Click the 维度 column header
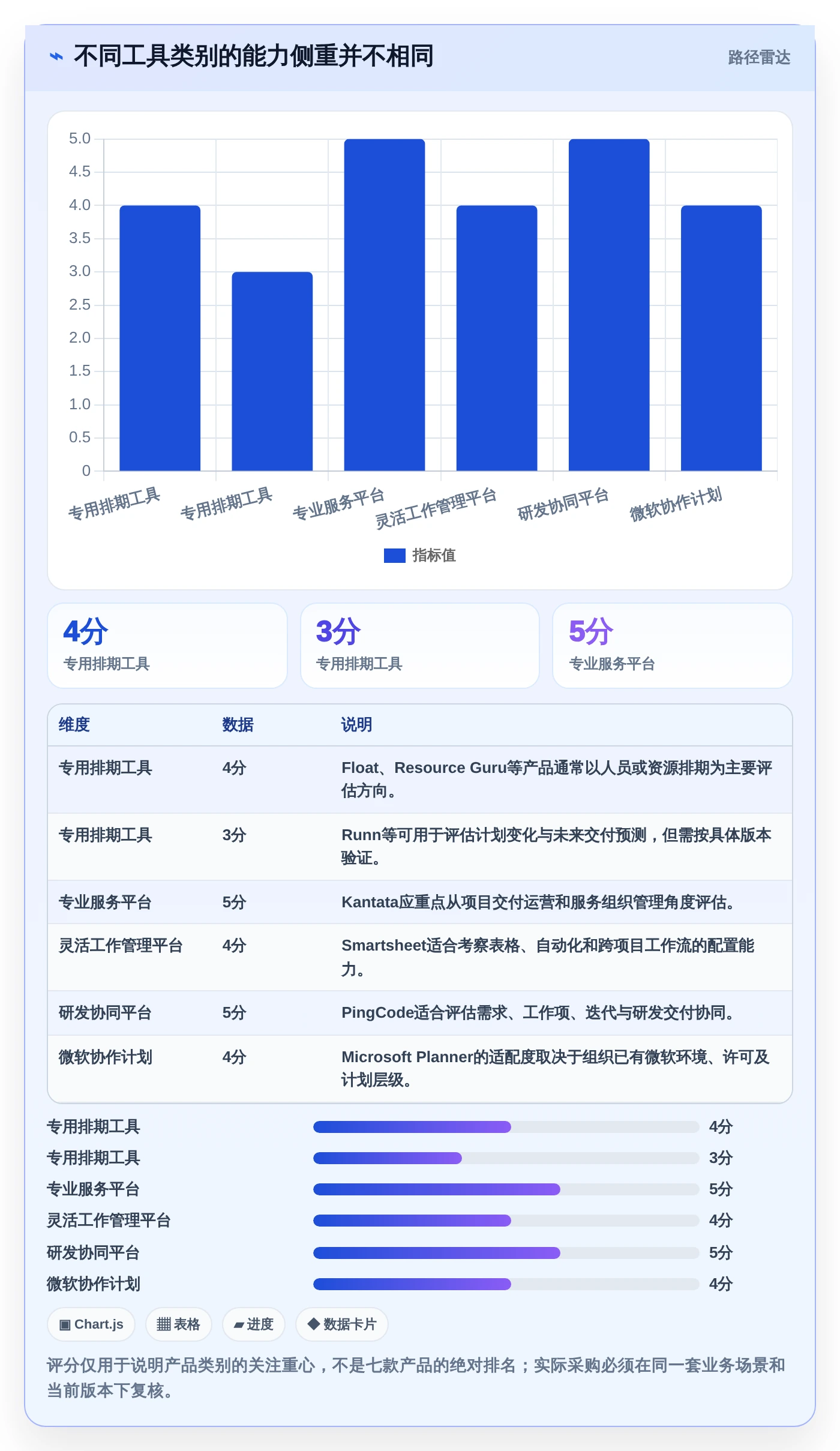Image resolution: width=840 pixels, height=1451 pixels. pos(74,725)
